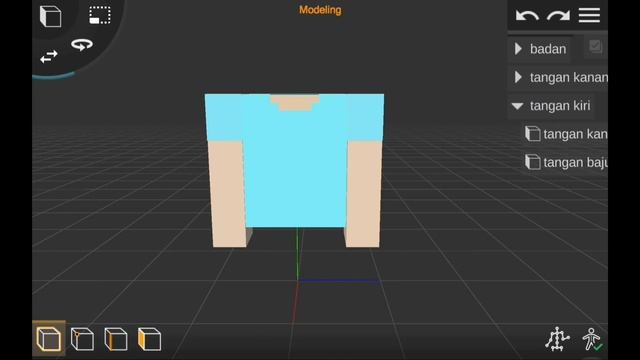
Task: Select the badan group label
Action: coord(548,49)
